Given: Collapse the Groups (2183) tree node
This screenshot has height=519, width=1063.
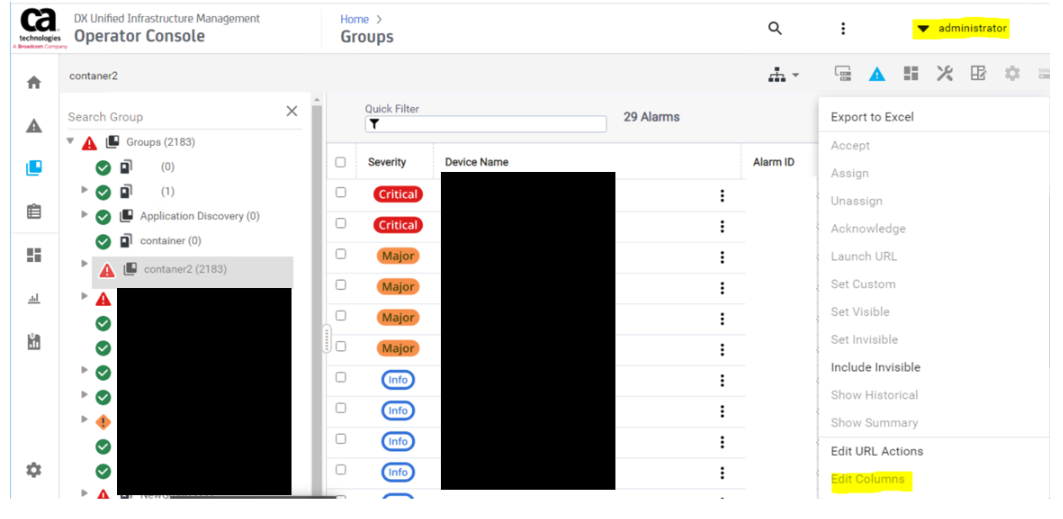Looking at the screenshot, I should point(70,142).
